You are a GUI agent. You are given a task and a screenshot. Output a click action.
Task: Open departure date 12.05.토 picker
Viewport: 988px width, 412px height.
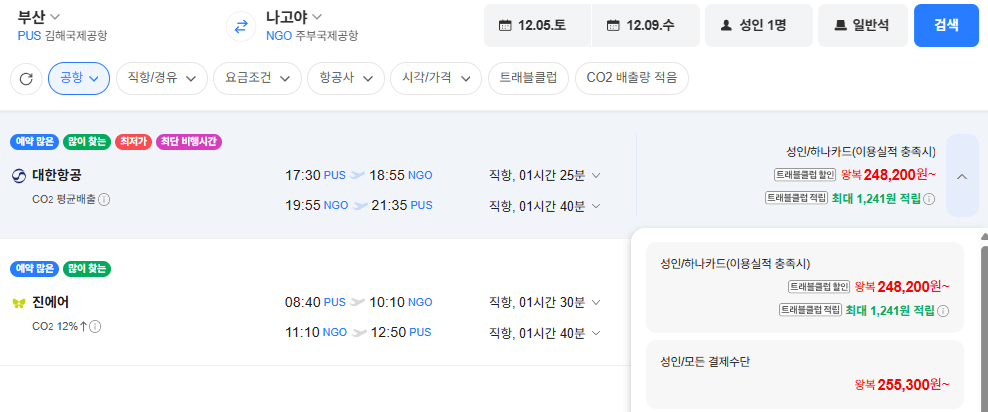[537, 25]
